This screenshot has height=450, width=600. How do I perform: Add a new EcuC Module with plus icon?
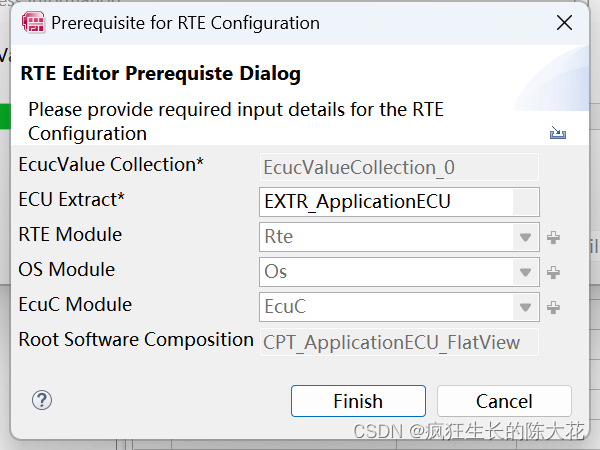553,307
